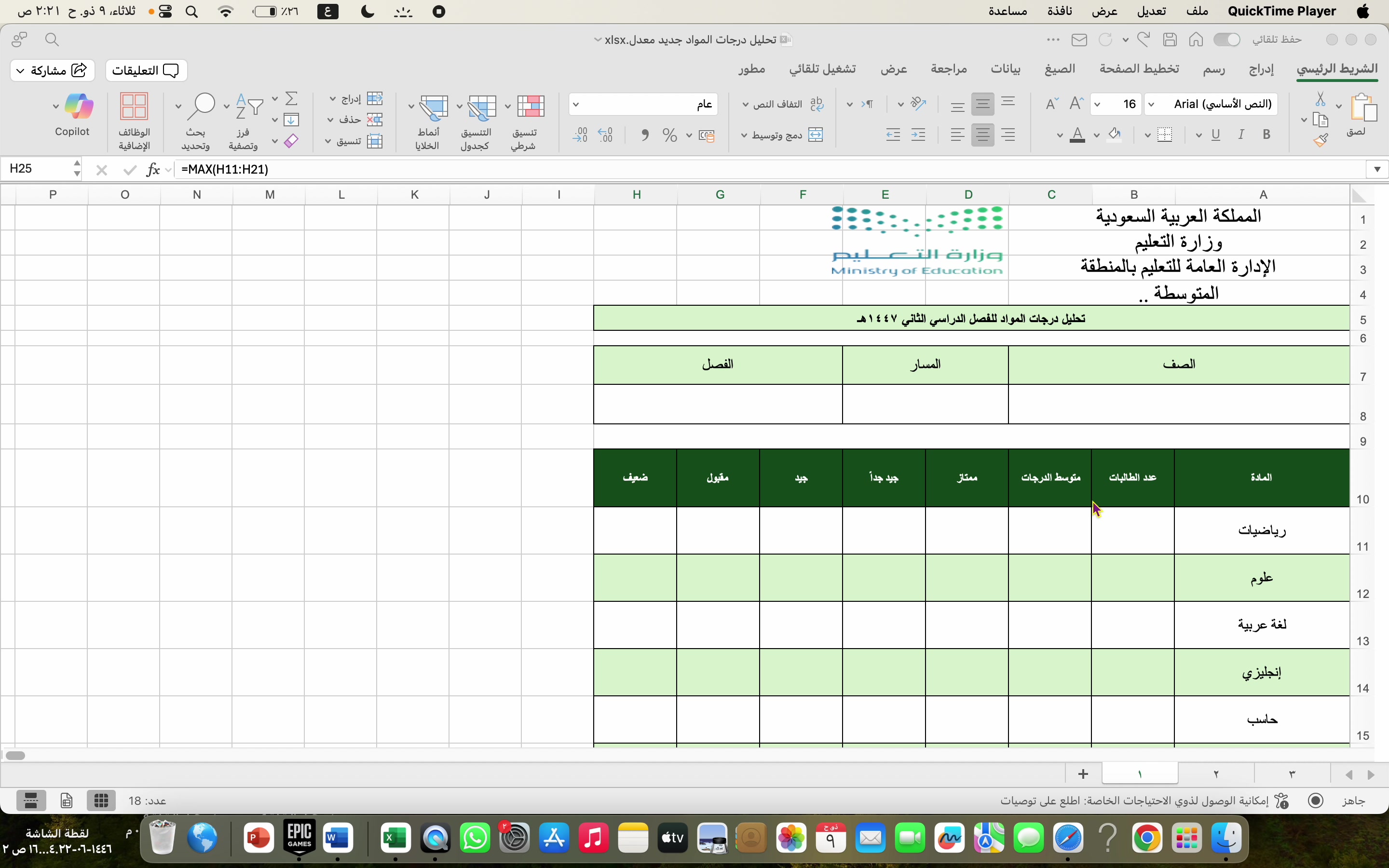
Task: Click the Fill down-arrow icon
Action: [x=292, y=120]
